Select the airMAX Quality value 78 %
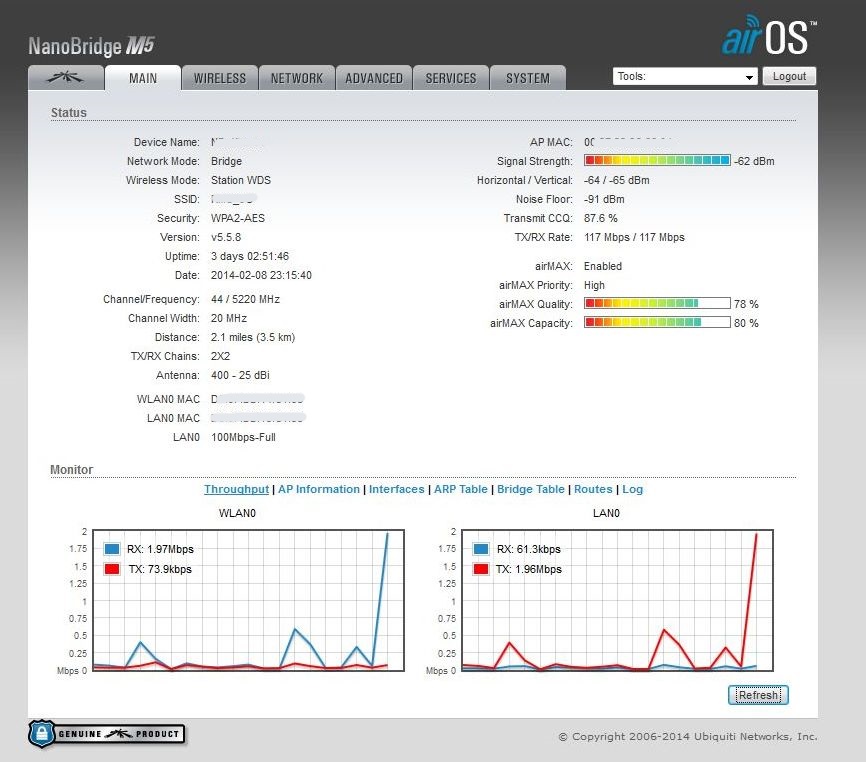The image size is (866, 762). [x=746, y=304]
